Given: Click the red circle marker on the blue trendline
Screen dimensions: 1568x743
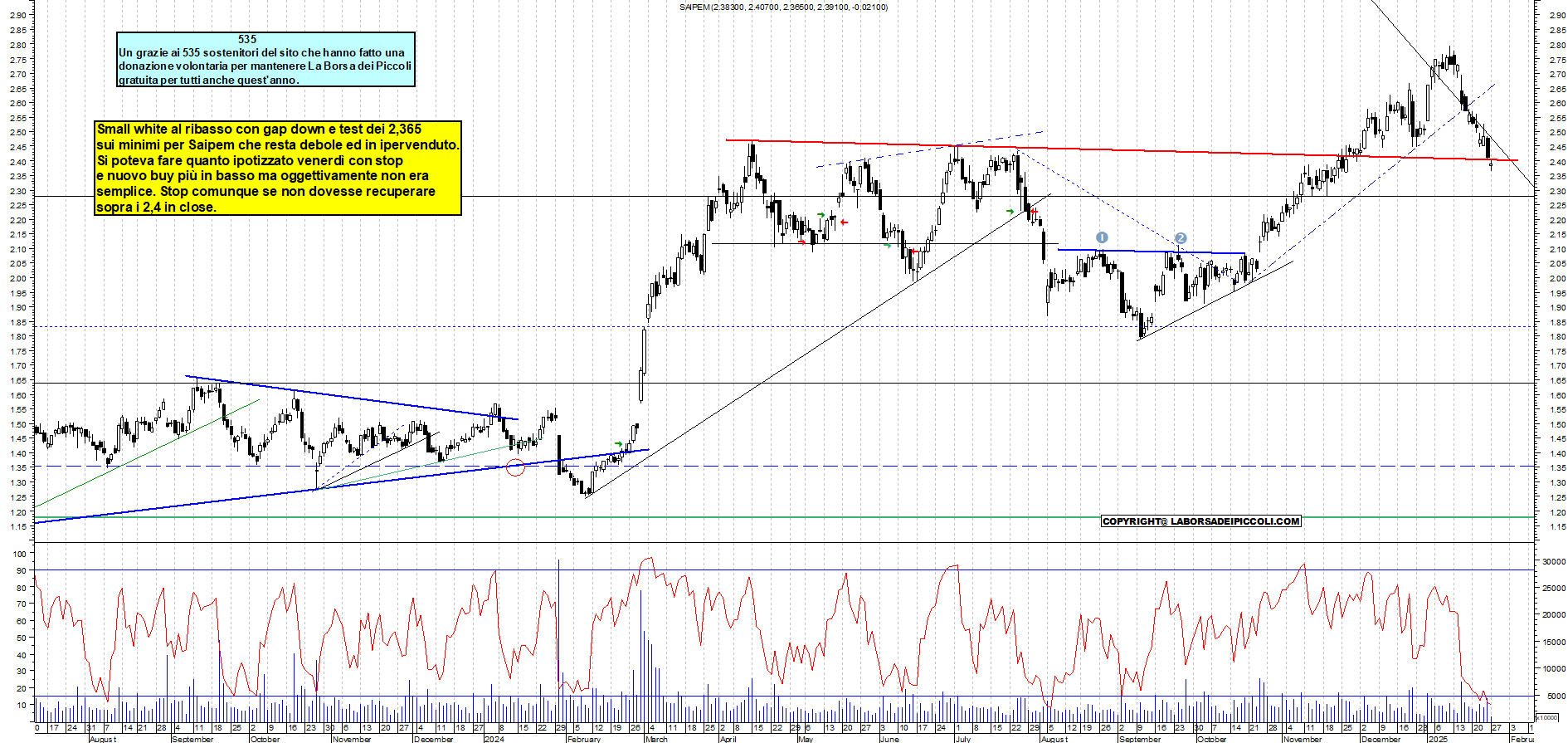Looking at the screenshot, I should tap(515, 467).
